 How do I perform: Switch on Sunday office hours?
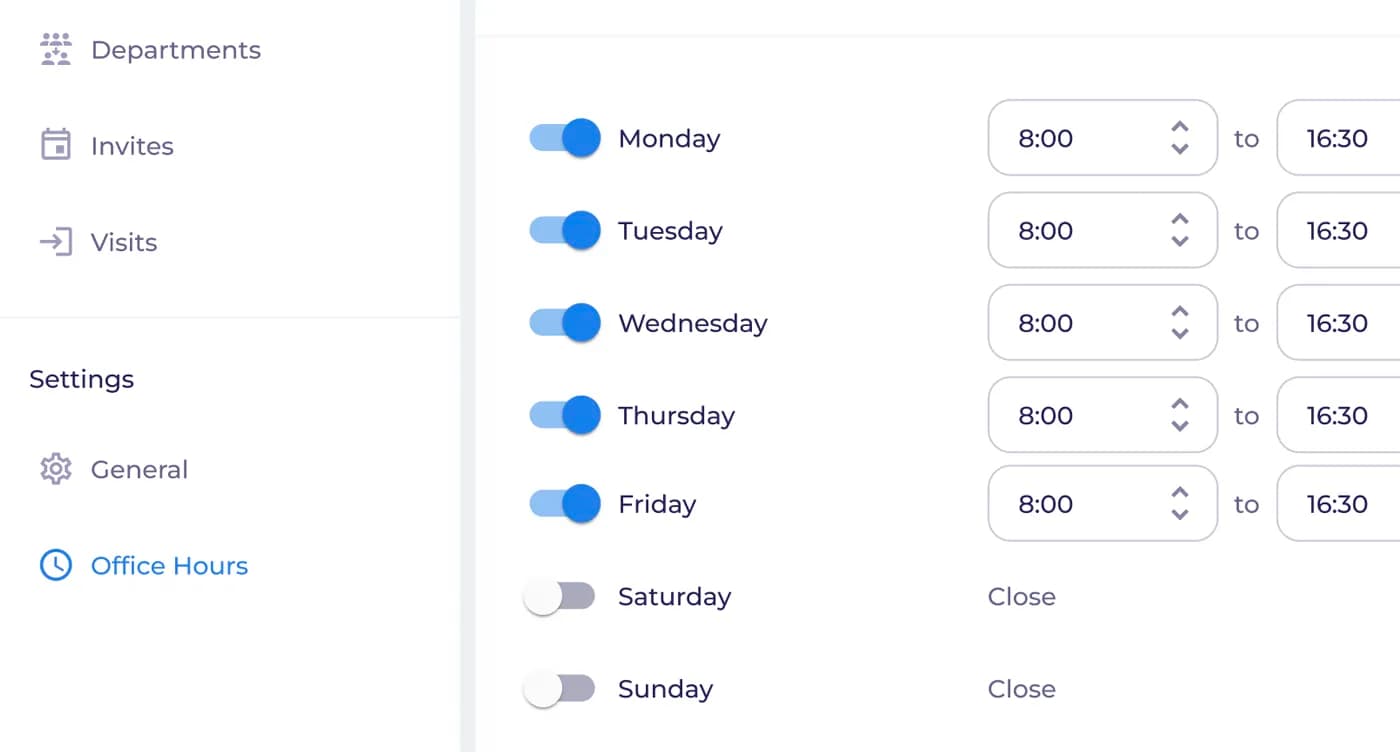point(560,689)
